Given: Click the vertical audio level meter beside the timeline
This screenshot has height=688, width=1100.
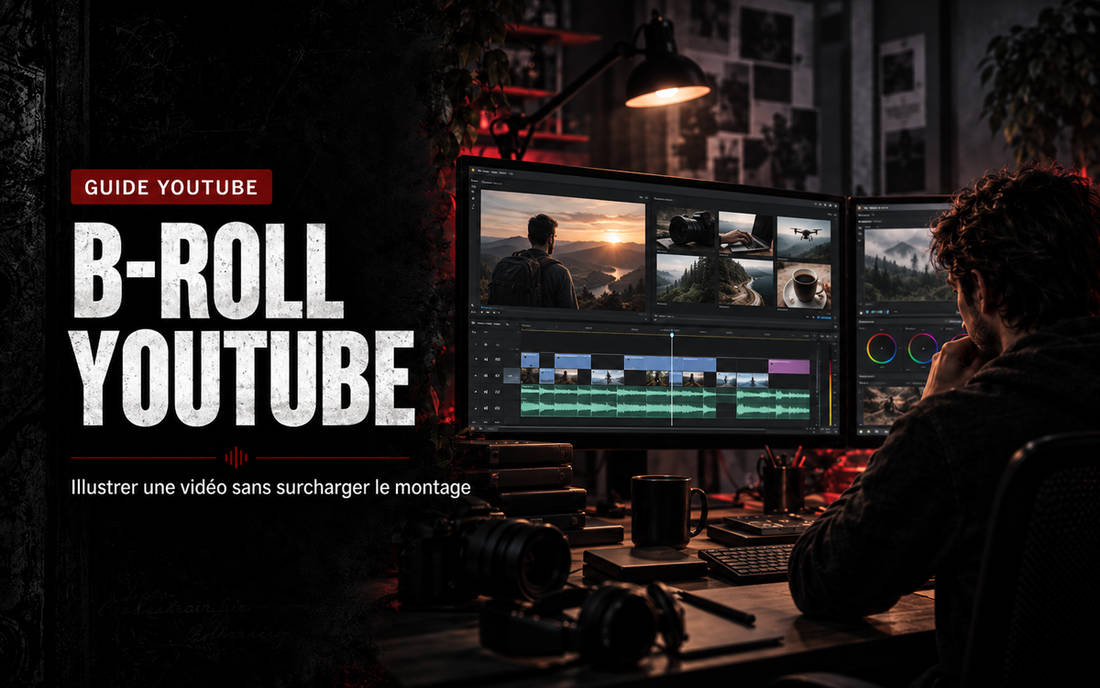Looking at the screenshot, I should [x=829, y=384].
